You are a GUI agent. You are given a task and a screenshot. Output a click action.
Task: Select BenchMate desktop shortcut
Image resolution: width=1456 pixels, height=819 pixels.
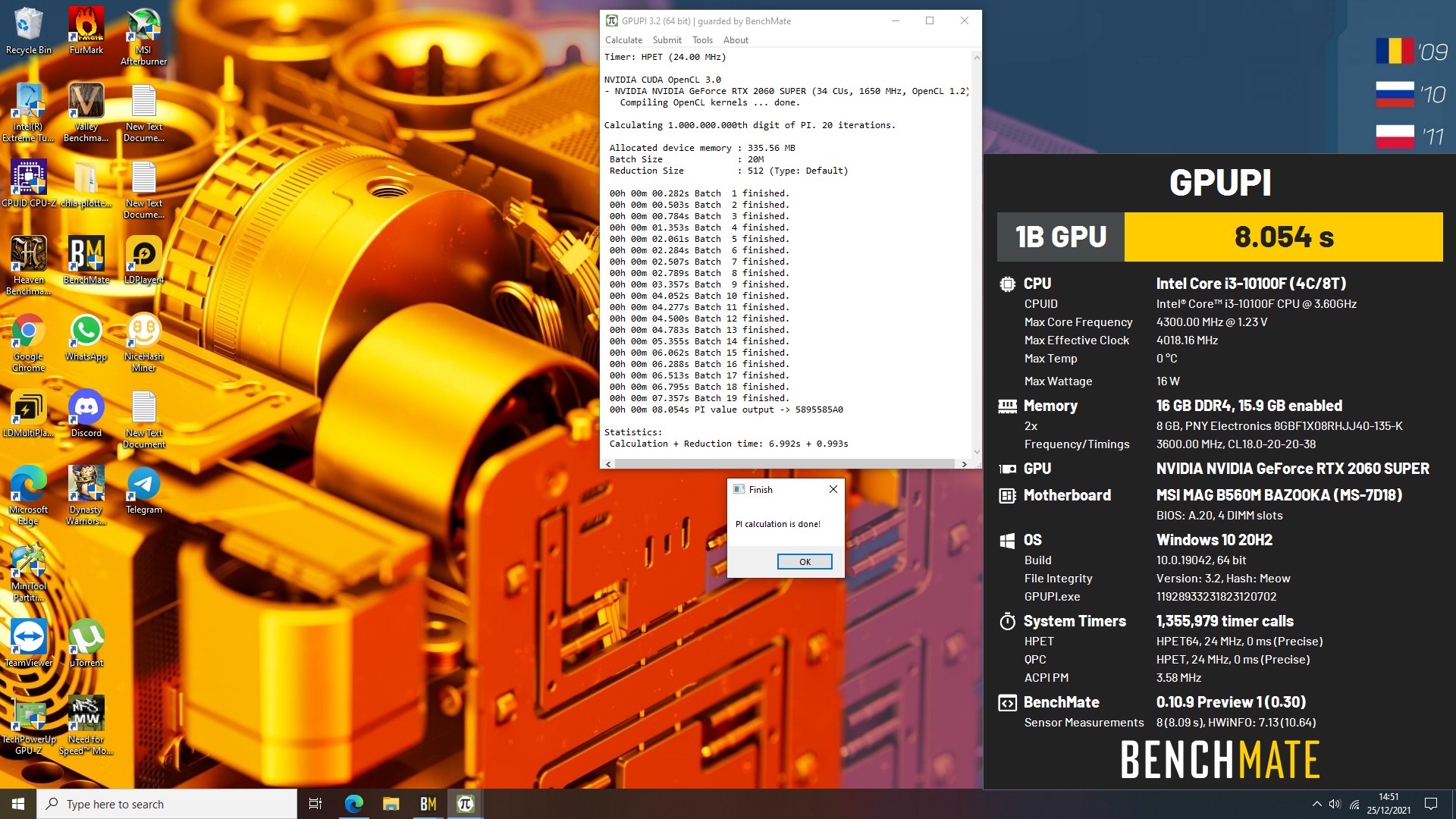pos(86,260)
